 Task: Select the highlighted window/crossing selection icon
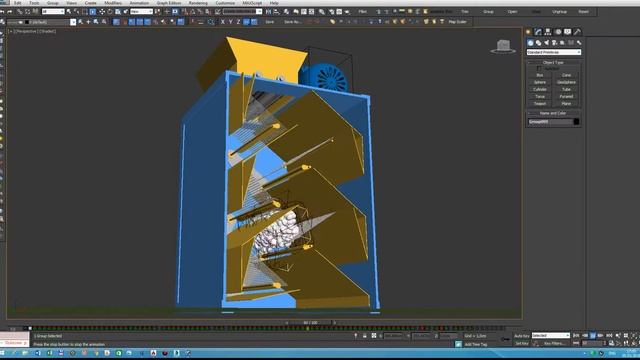click(93, 12)
